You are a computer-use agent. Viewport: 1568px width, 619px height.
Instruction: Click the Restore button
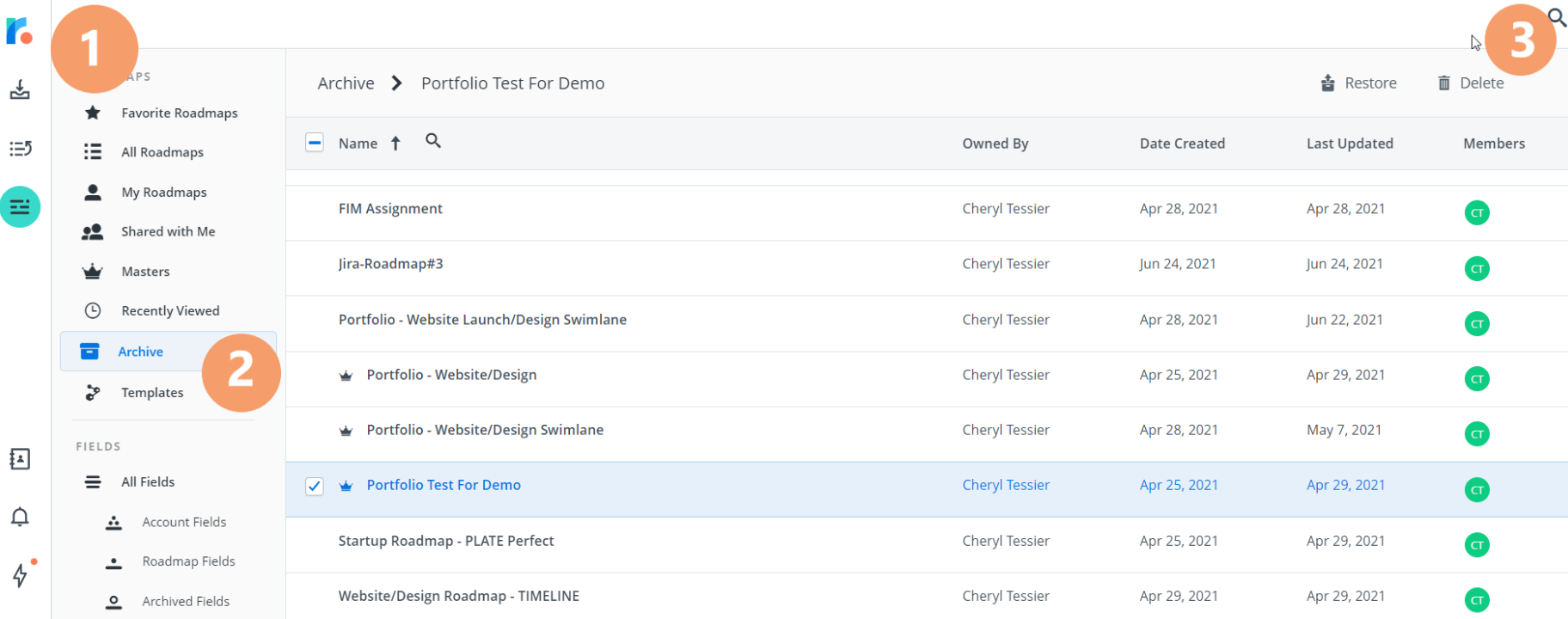(1358, 83)
